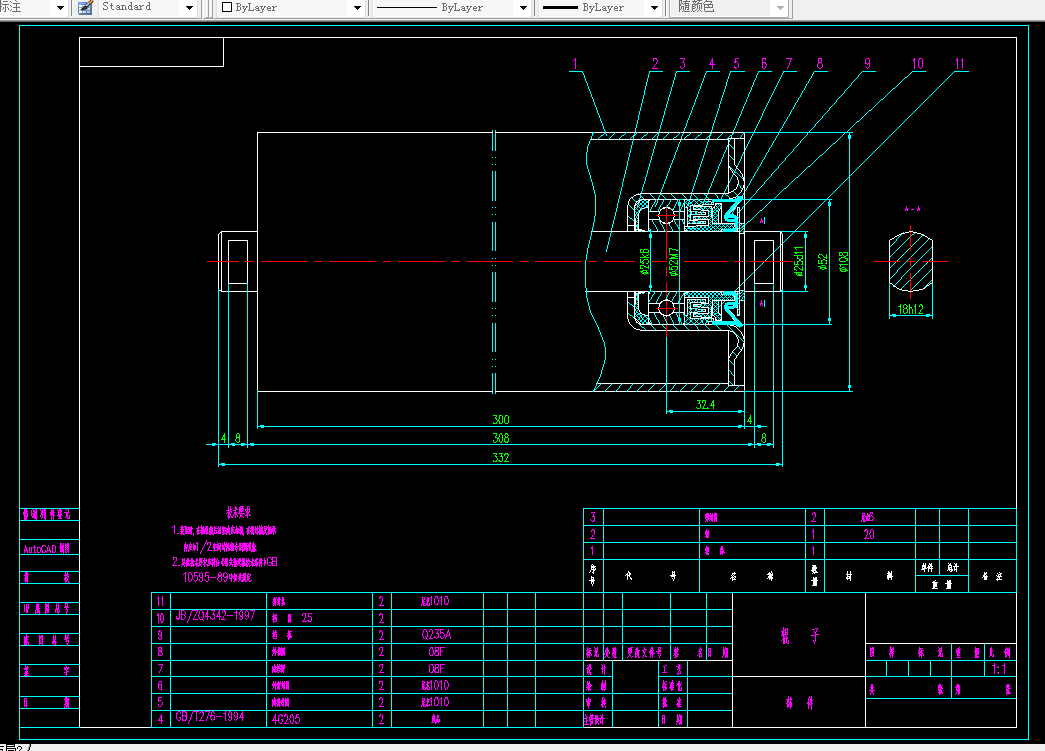The height and width of the screenshot is (751, 1045).
Task: Click part callout number 9 above drawing
Action: click(867, 64)
